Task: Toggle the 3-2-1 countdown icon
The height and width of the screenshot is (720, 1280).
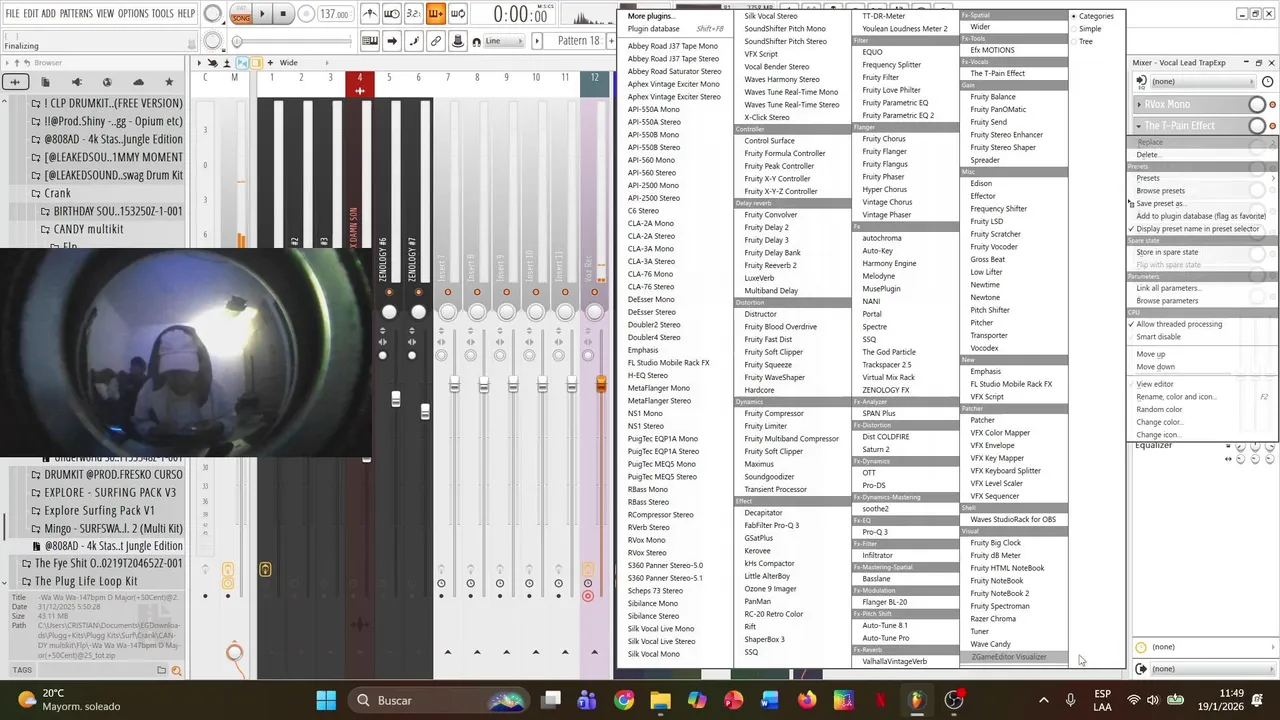Action: coord(413,14)
